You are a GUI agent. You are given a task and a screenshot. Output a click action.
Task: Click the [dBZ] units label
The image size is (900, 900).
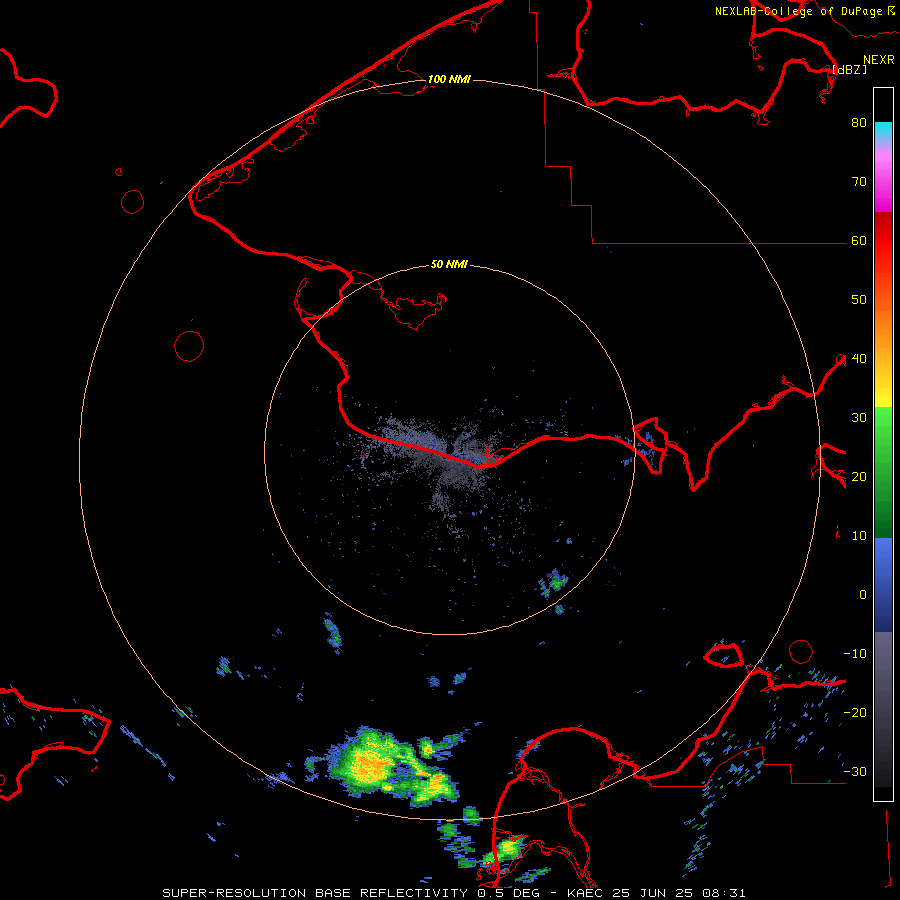849,69
